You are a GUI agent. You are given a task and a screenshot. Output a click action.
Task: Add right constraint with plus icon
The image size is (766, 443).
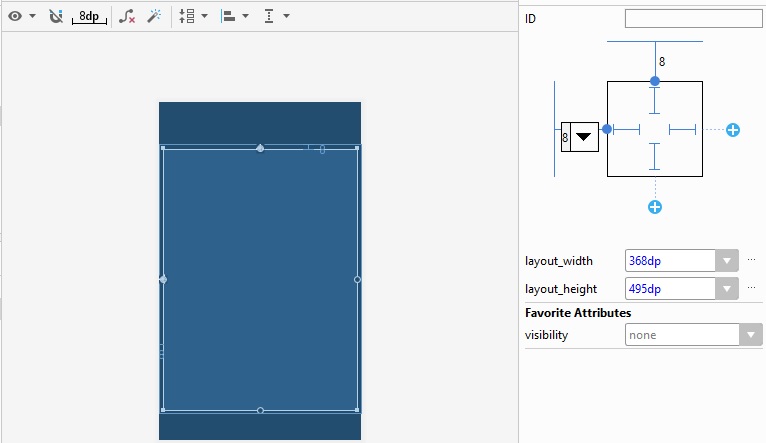733,130
